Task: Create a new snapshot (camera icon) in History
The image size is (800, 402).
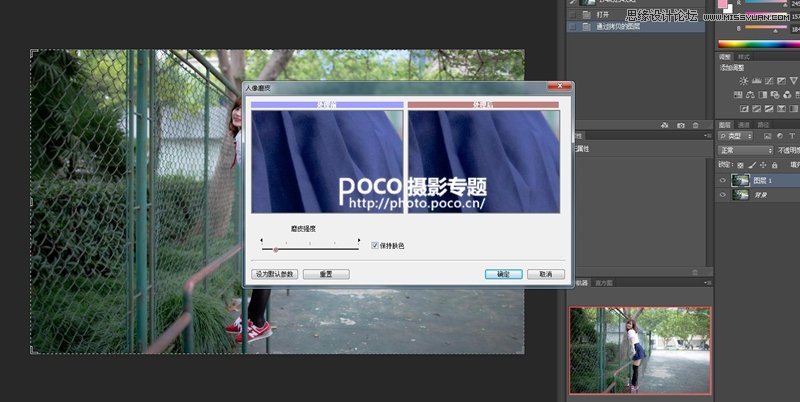Action: tap(681, 125)
